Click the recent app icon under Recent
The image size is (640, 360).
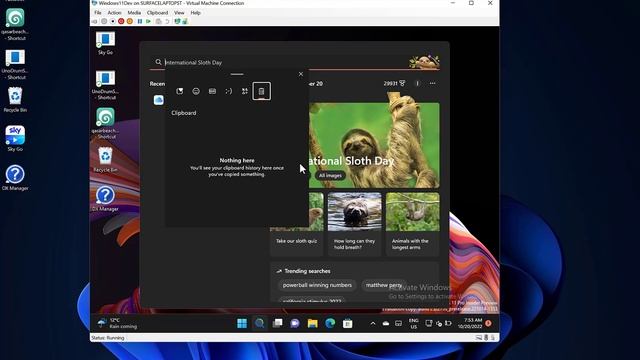(158, 100)
